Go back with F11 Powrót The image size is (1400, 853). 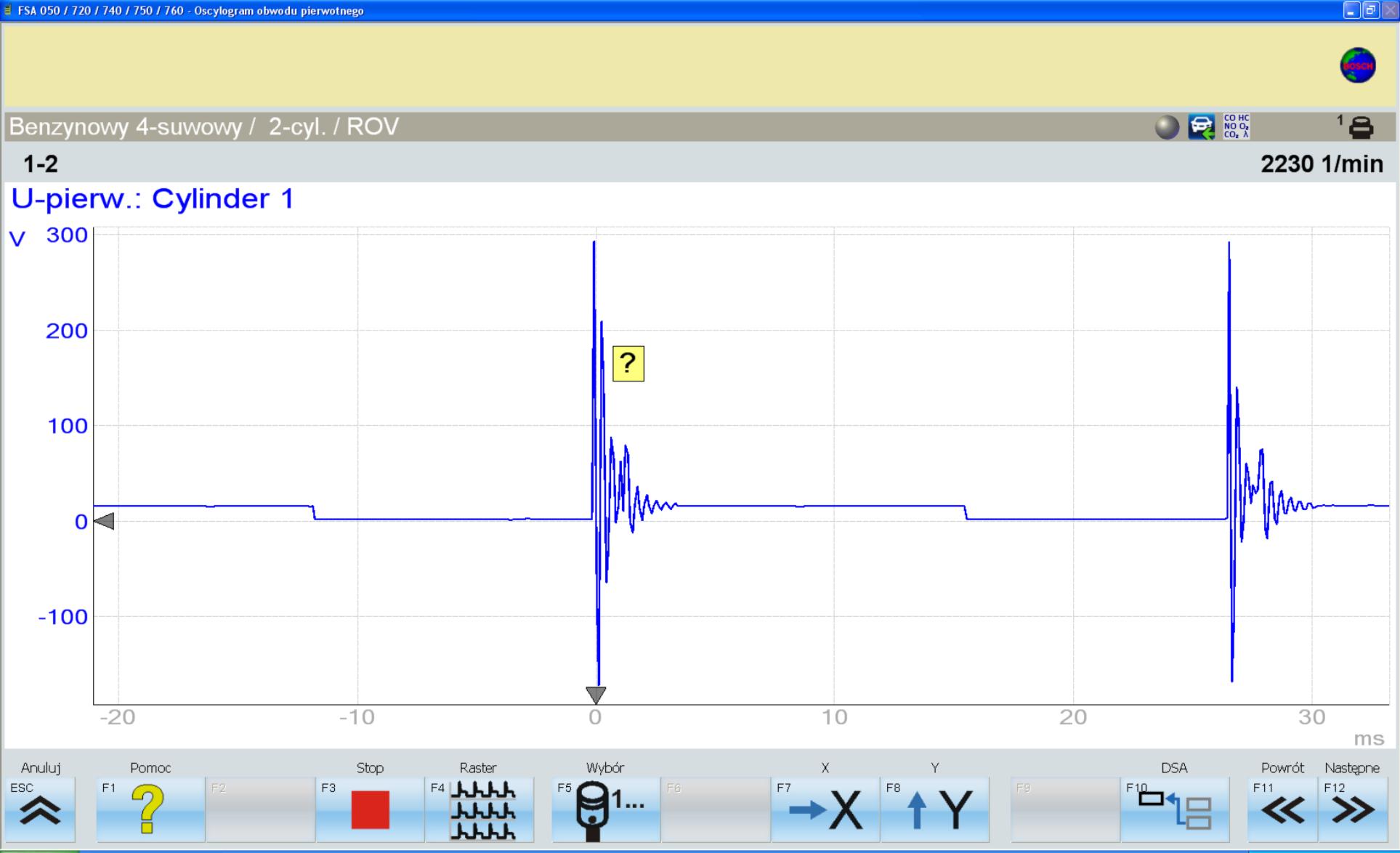(x=1282, y=809)
